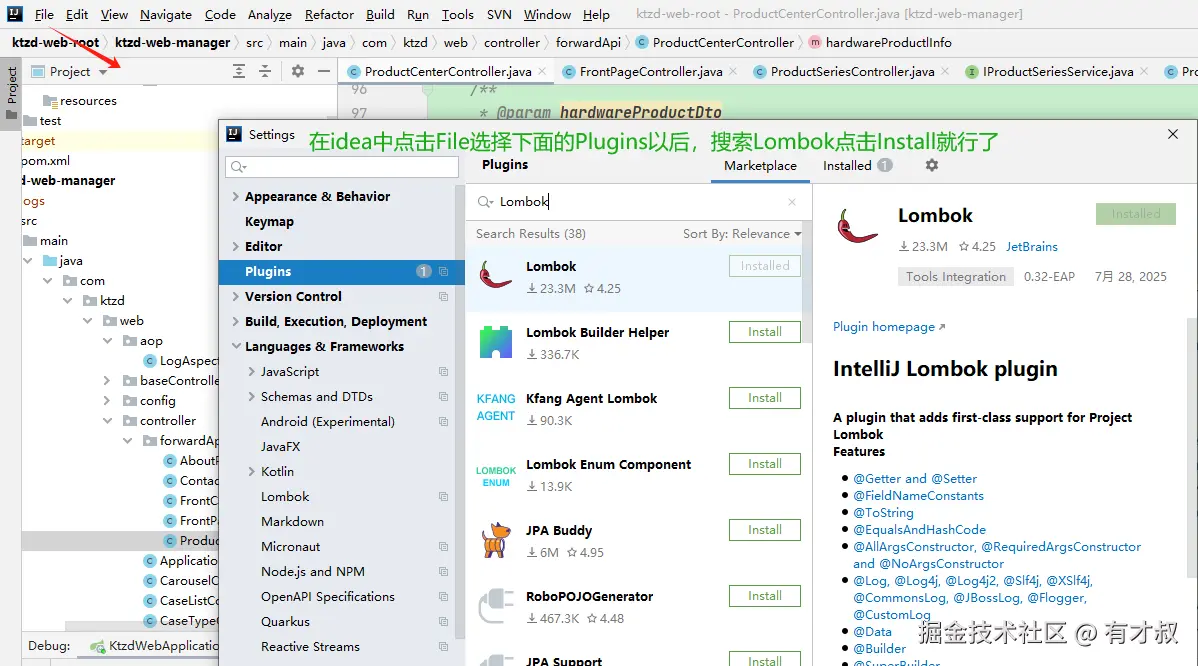Open the @EqualsAndHashCode feature link
The width and height of the screenshot is (1198, 666).
tap(919, 530)
